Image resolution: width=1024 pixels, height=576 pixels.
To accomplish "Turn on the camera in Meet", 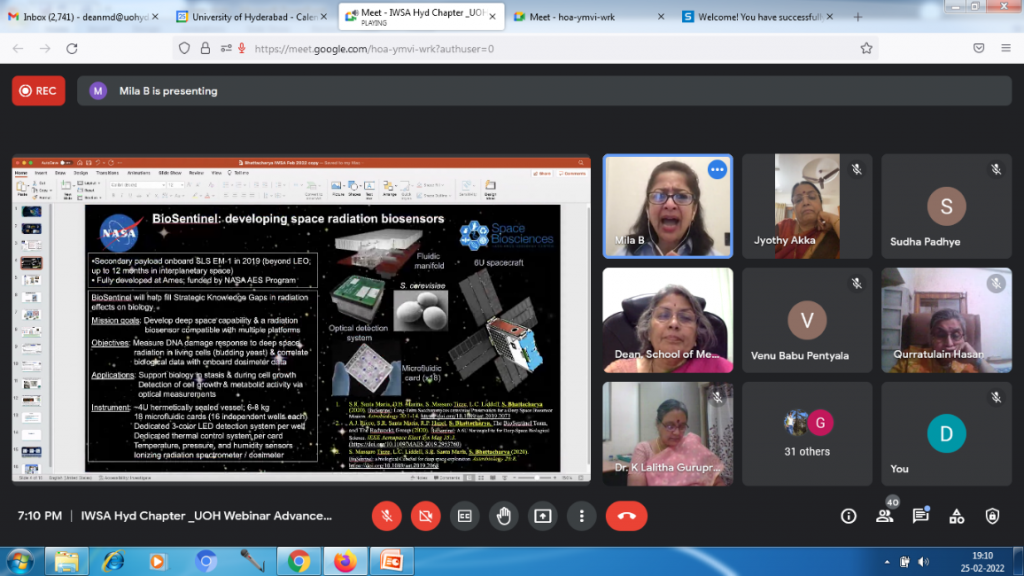I will (426, 516).
